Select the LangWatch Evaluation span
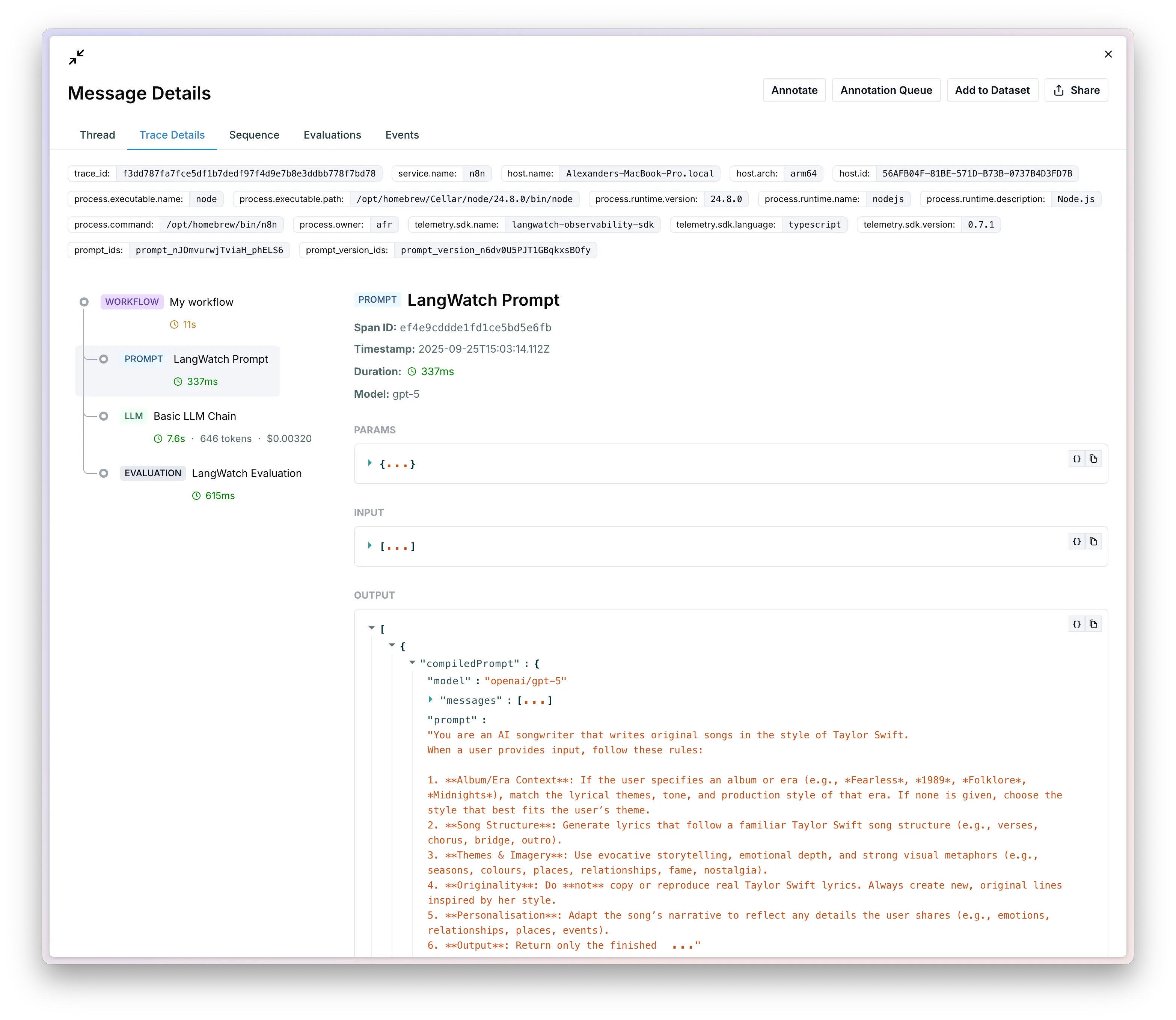The height and width of the screenshot is (1020, 1176). [246, 473]
